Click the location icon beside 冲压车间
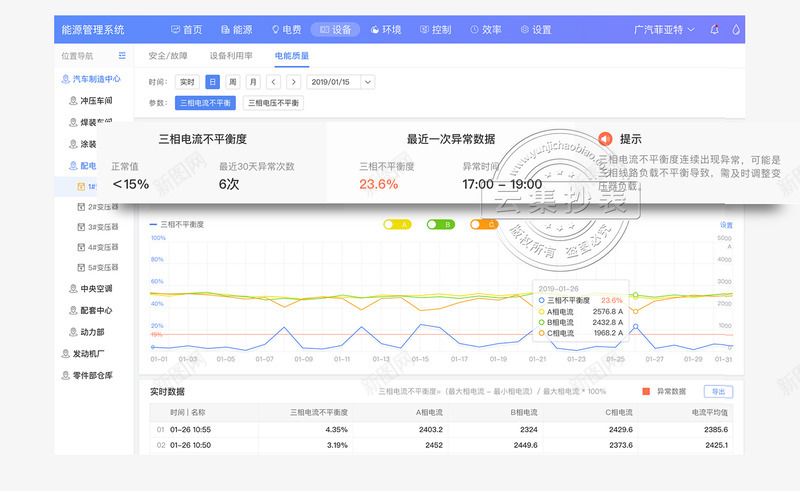800x491 pixels. tap(73, 101)
